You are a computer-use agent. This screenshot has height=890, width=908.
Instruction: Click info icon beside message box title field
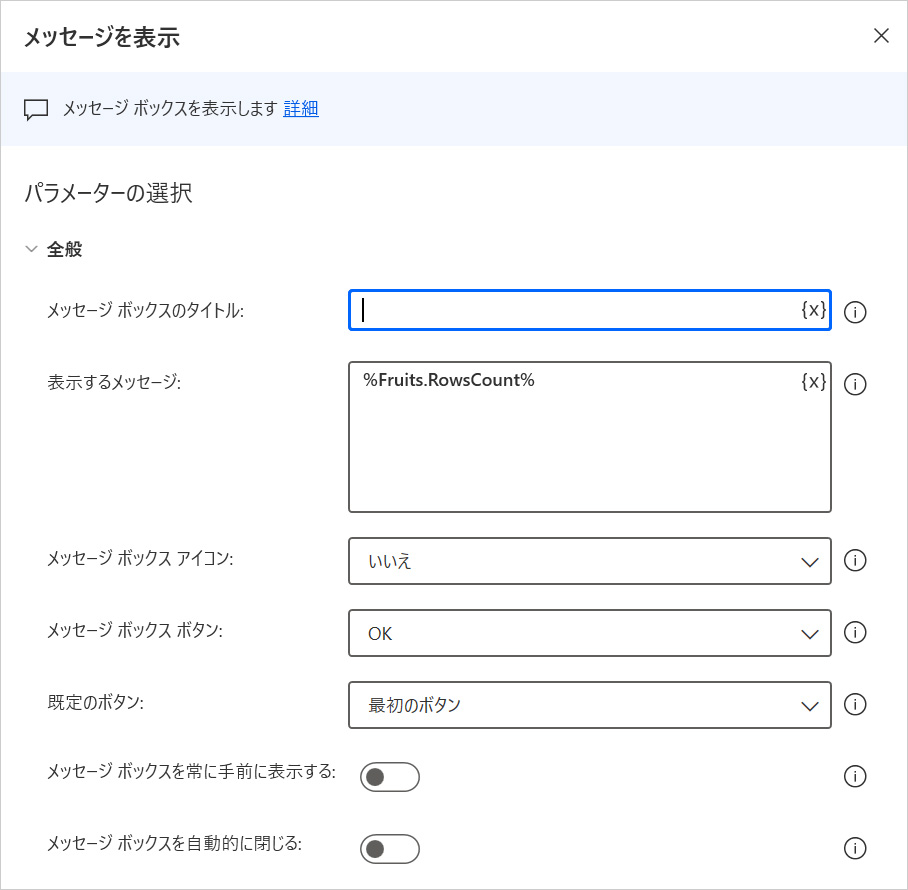click(x=854, y=312)
